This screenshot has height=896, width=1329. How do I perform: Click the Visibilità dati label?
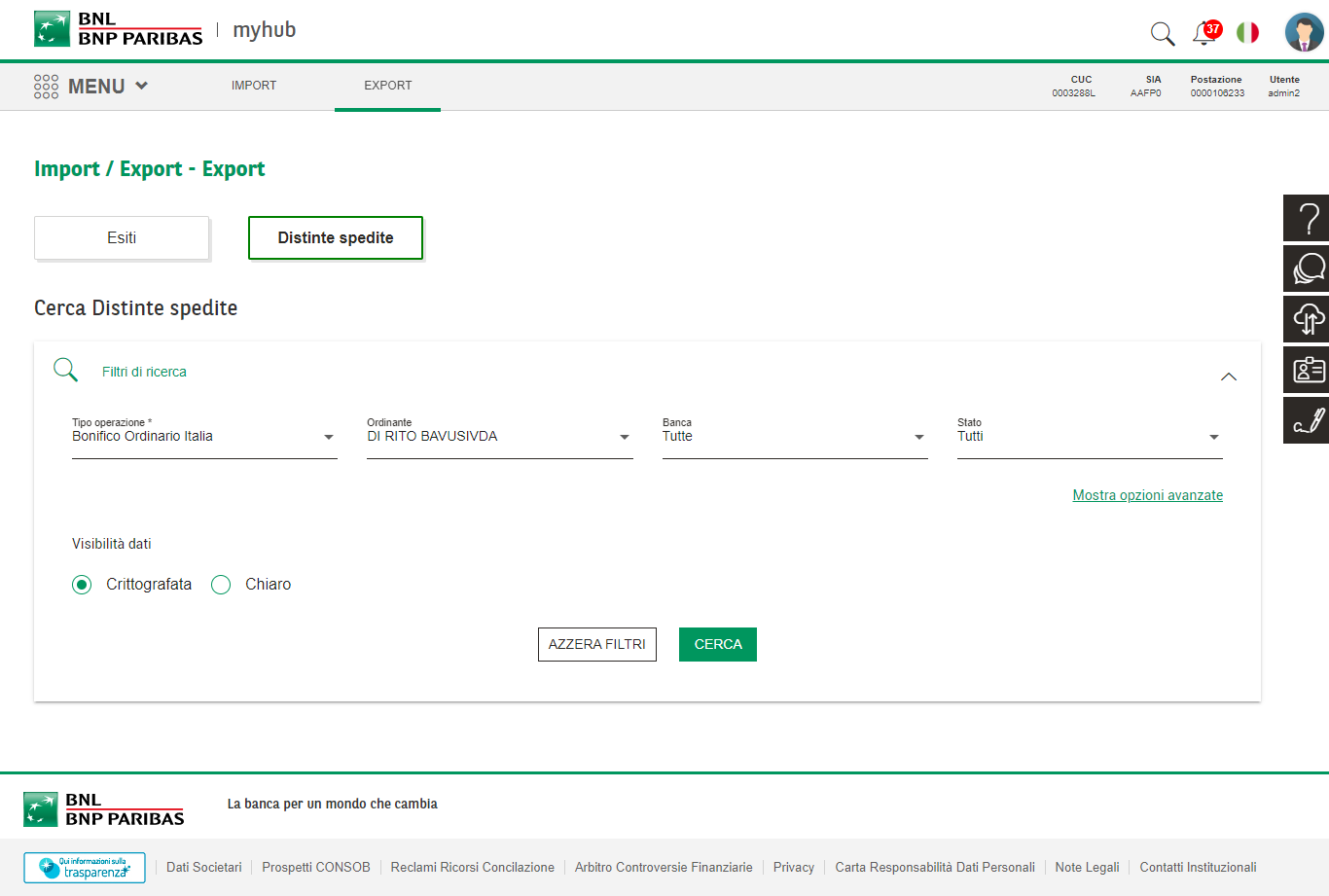point(112,544)
